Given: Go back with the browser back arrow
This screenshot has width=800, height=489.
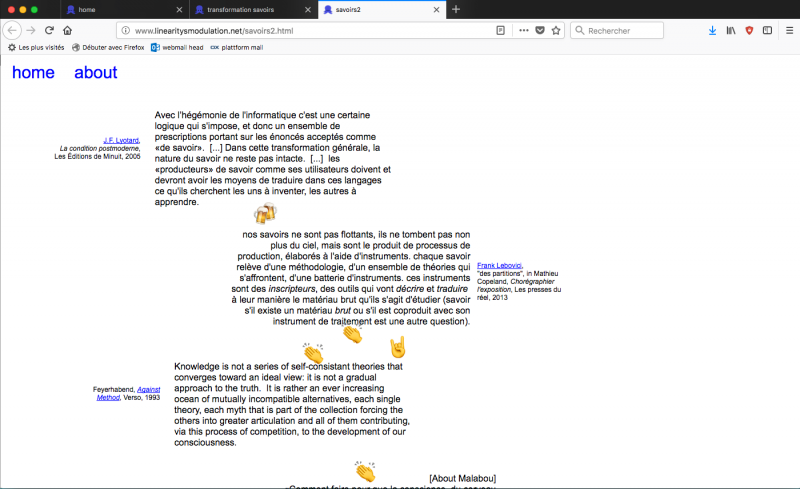Looking at the screenshot, I should point(12,31).
